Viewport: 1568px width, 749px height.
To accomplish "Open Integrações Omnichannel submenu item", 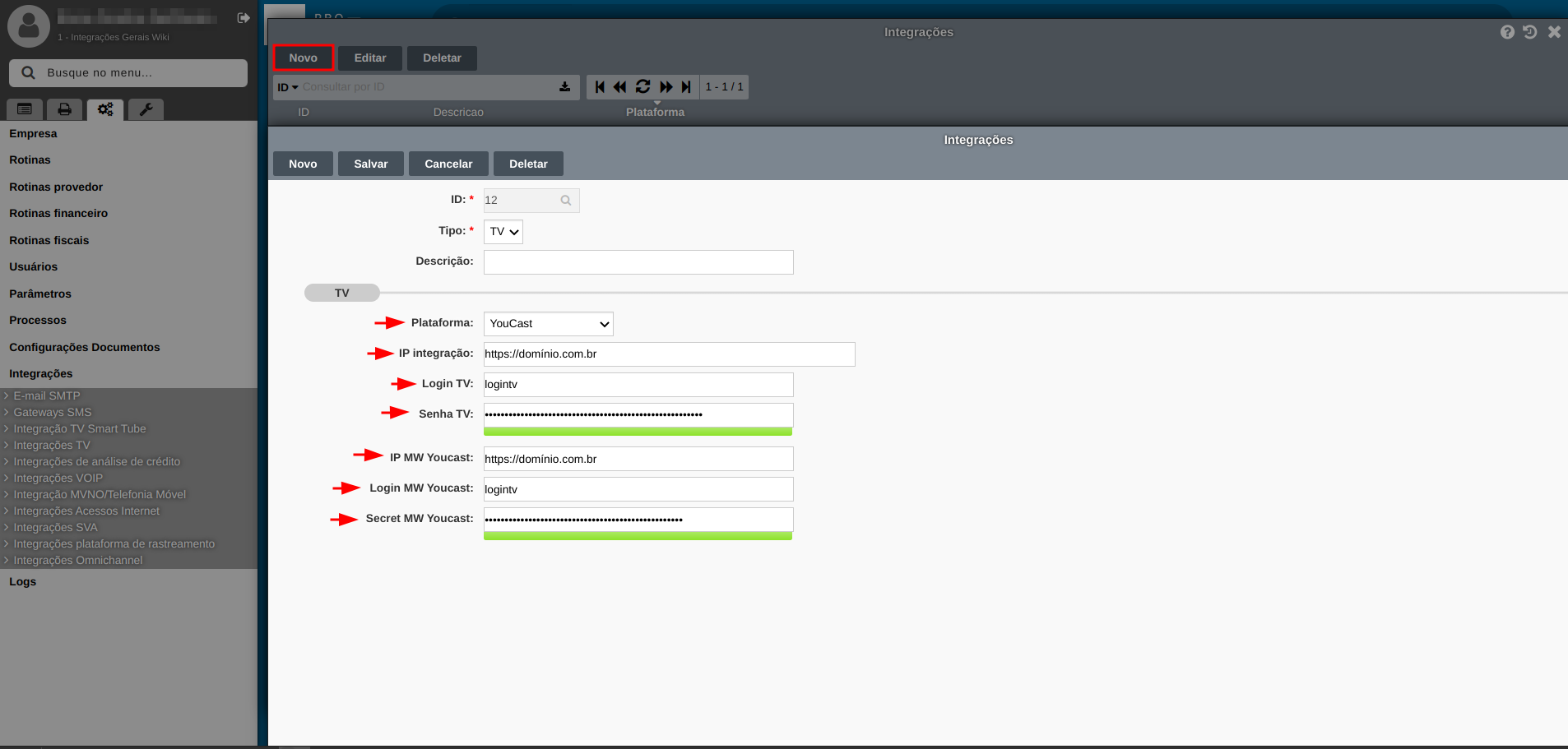I will point(78,561).
